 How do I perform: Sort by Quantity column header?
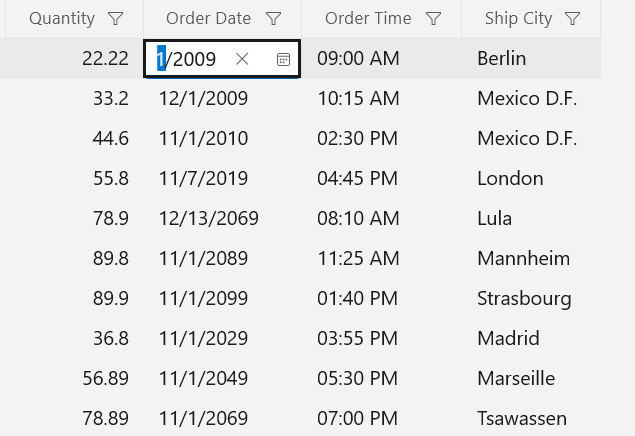click(62, 19)
